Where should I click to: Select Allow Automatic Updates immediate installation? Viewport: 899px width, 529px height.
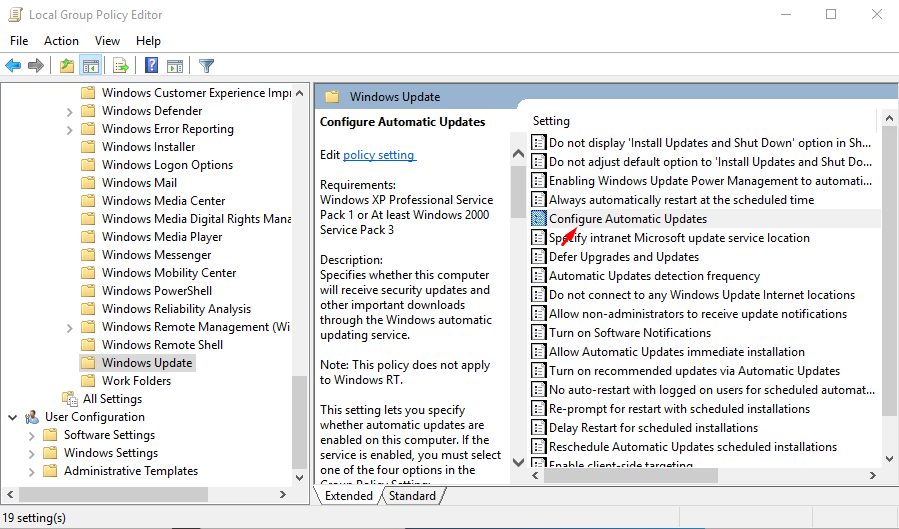click(677, 351)
